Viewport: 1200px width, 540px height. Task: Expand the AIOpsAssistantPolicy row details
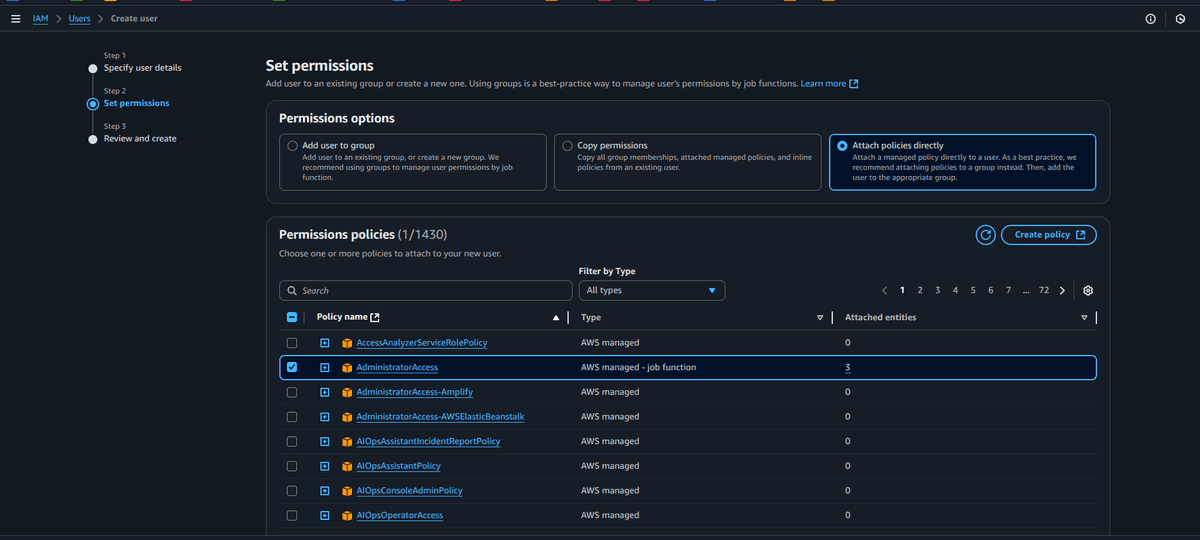(325, 466)
